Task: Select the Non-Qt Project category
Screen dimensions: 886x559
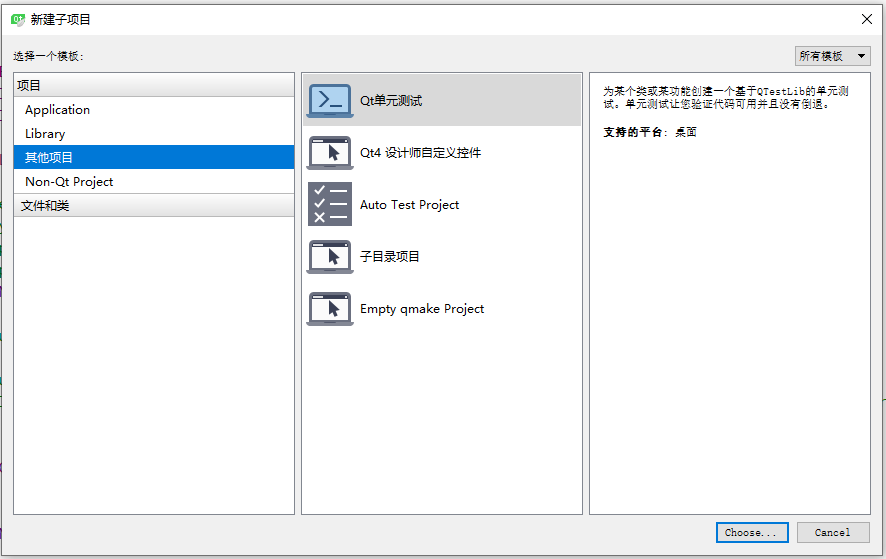Action: click(x=154, y=181)
